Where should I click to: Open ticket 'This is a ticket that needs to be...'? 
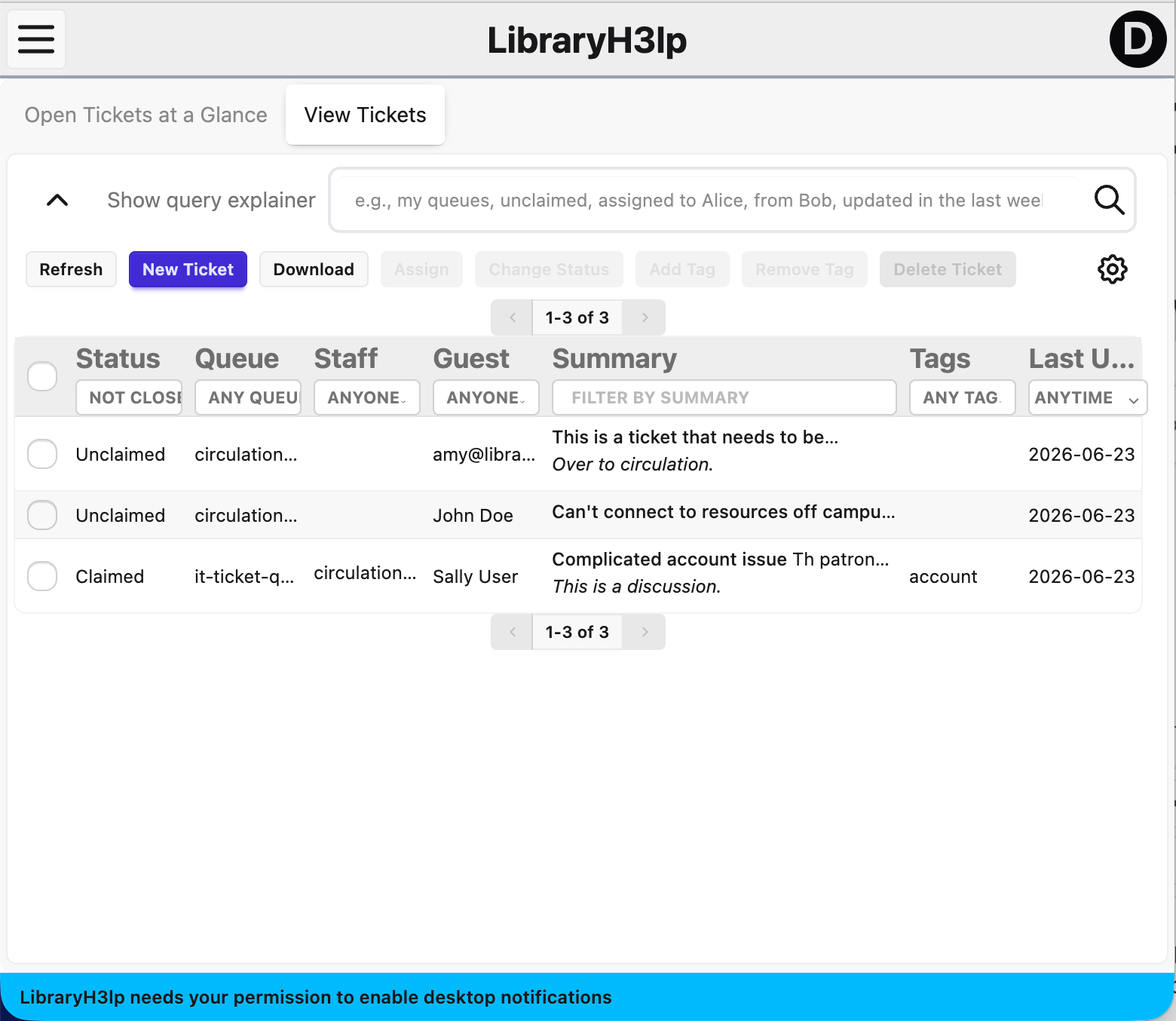point(695,437)
